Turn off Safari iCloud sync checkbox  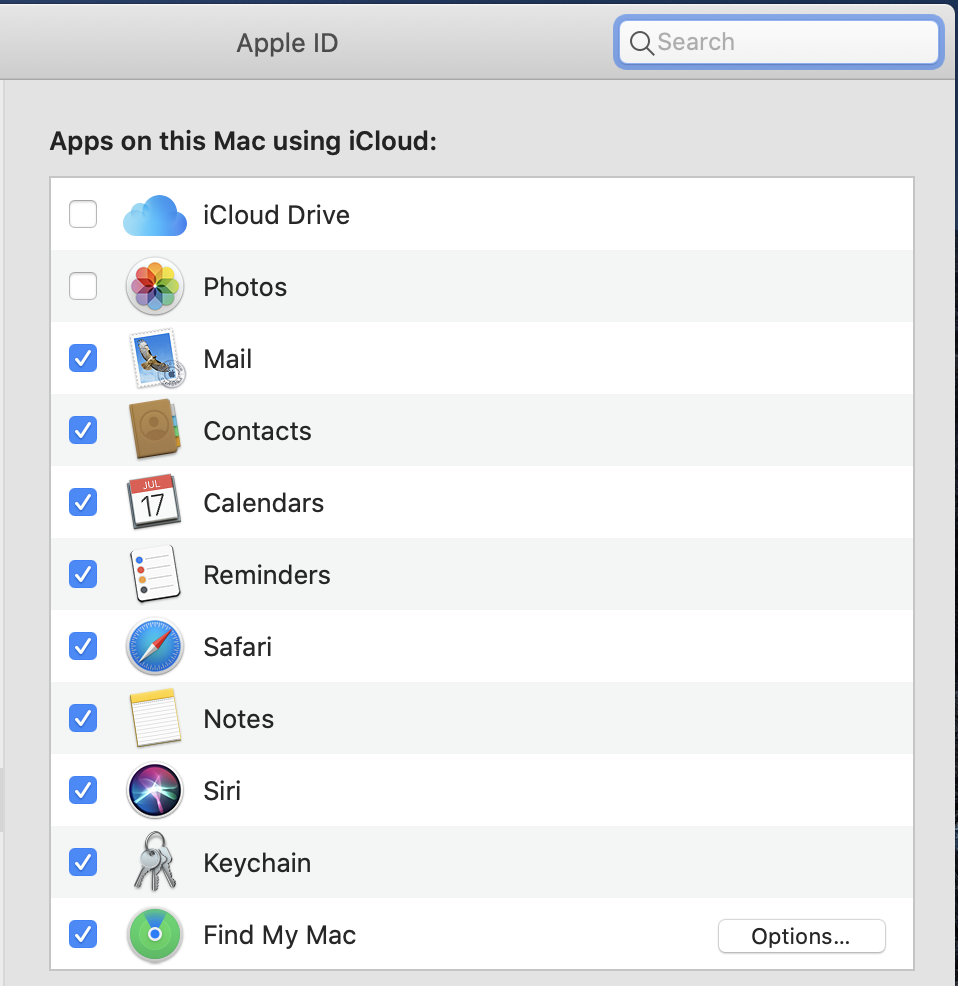click(83, 646)
